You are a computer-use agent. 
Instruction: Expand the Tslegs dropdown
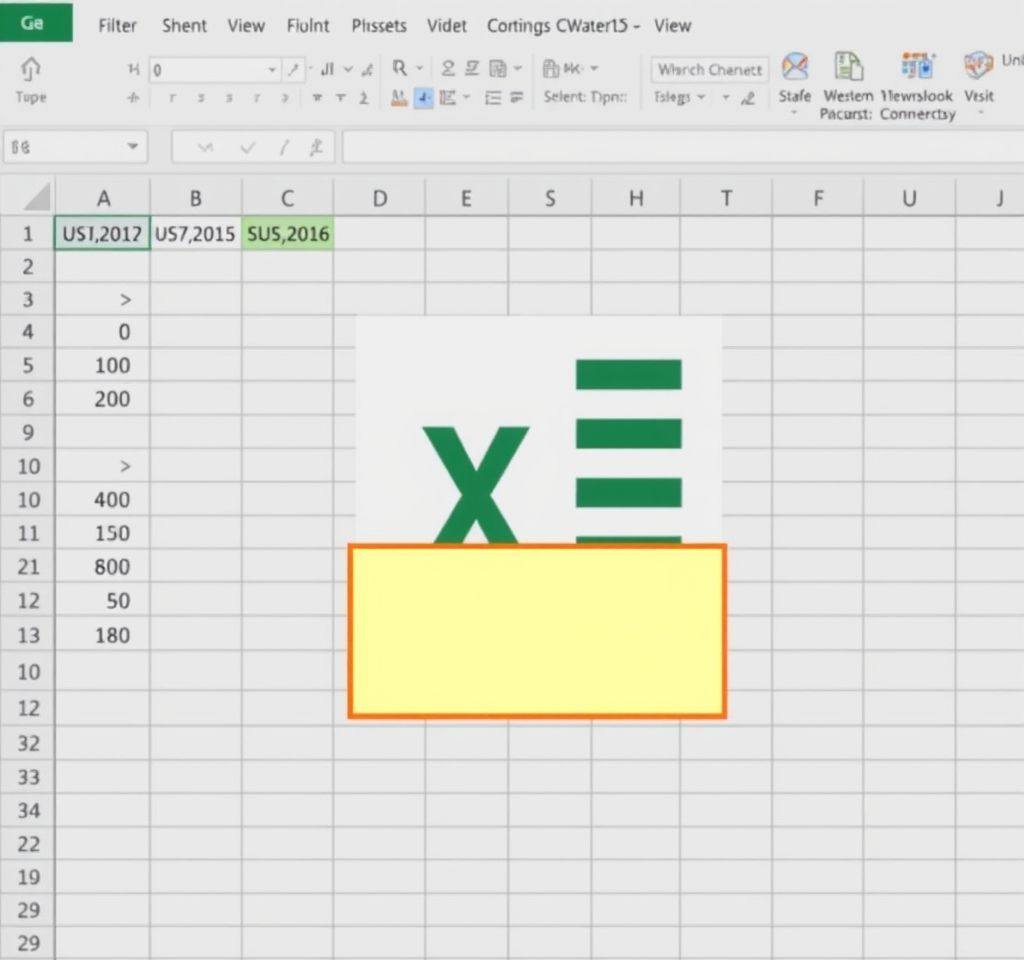701,97
